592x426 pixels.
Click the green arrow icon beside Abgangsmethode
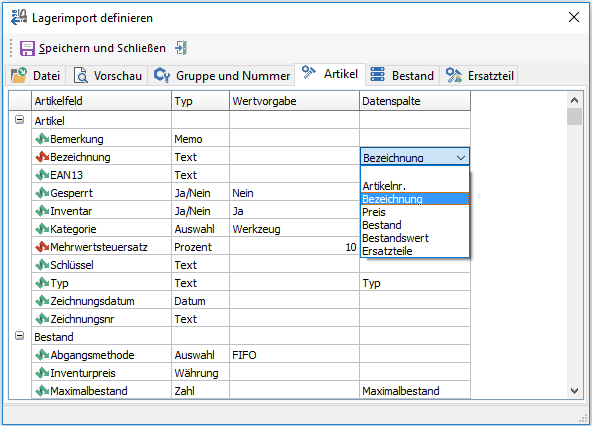pos(42,355)
